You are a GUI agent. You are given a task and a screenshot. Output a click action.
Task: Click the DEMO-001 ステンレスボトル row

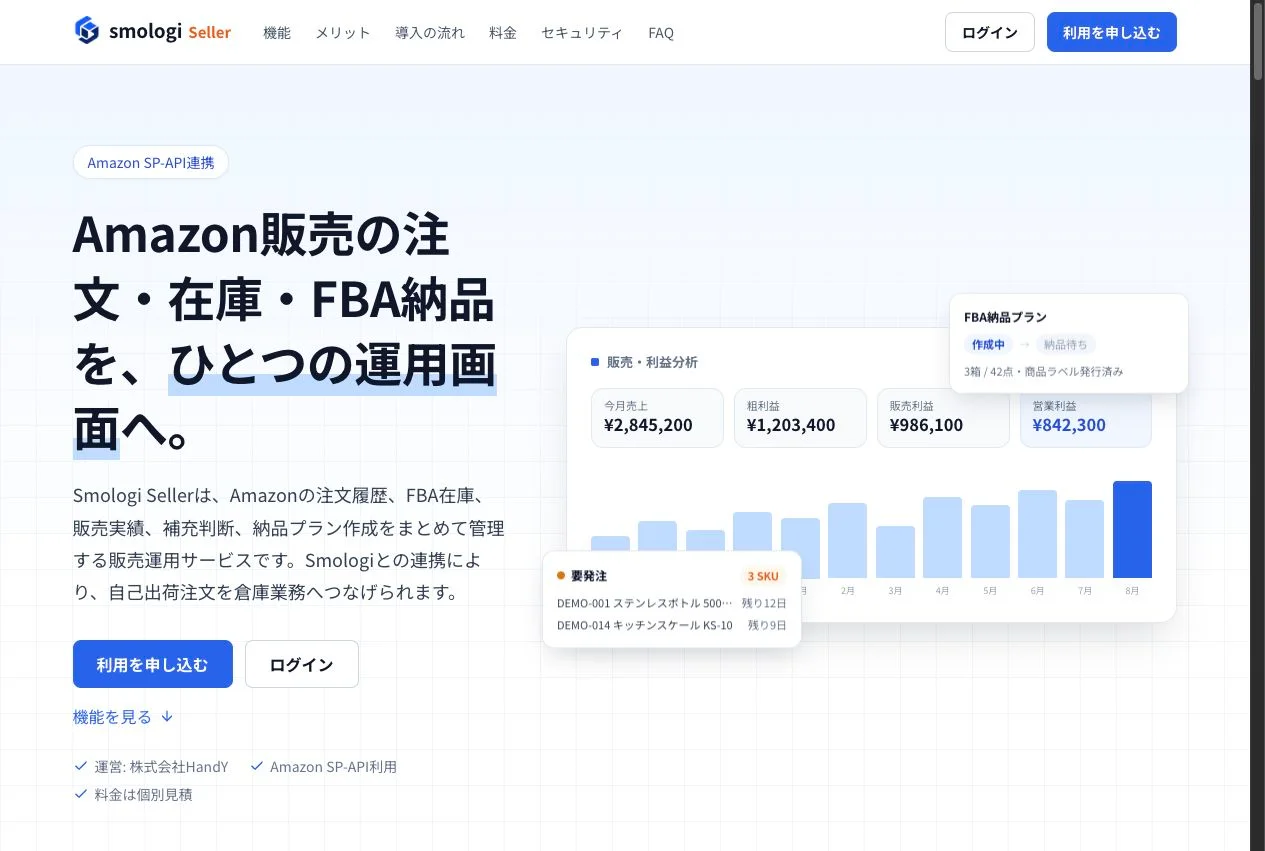point(671,603)
